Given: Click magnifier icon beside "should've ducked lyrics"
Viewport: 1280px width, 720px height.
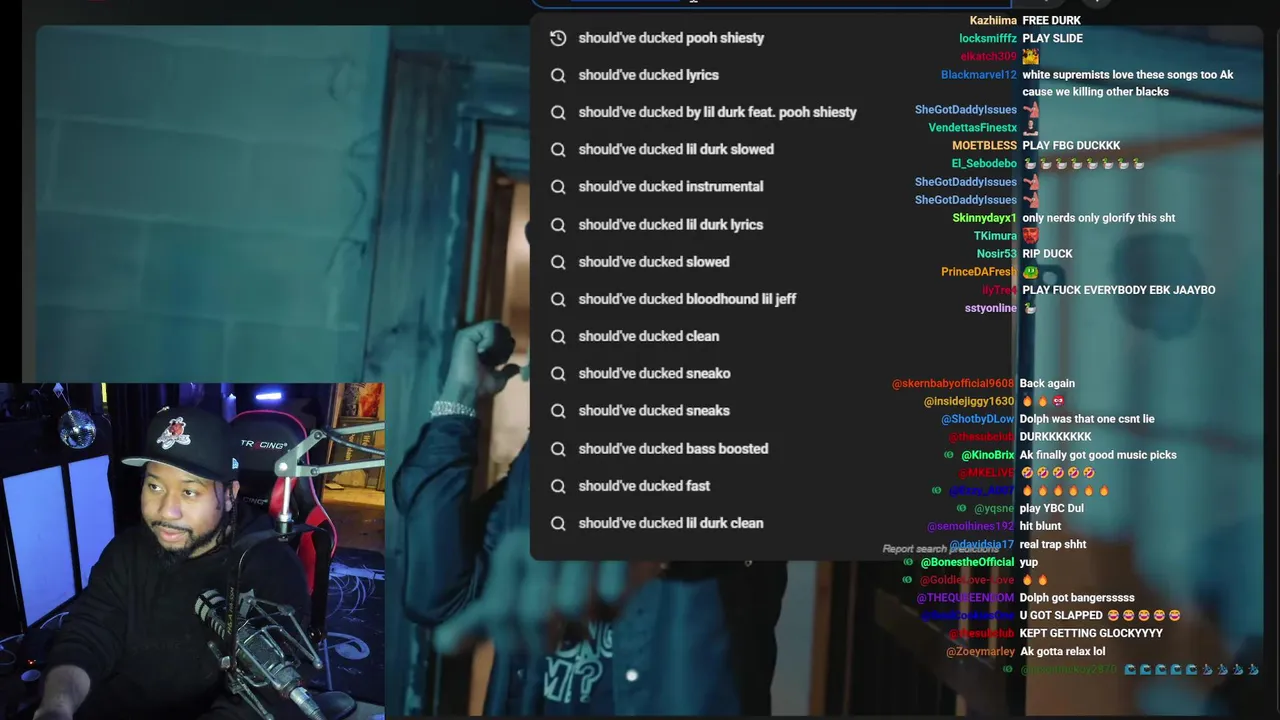Looking at the screenshot, I should pos(558,75).
